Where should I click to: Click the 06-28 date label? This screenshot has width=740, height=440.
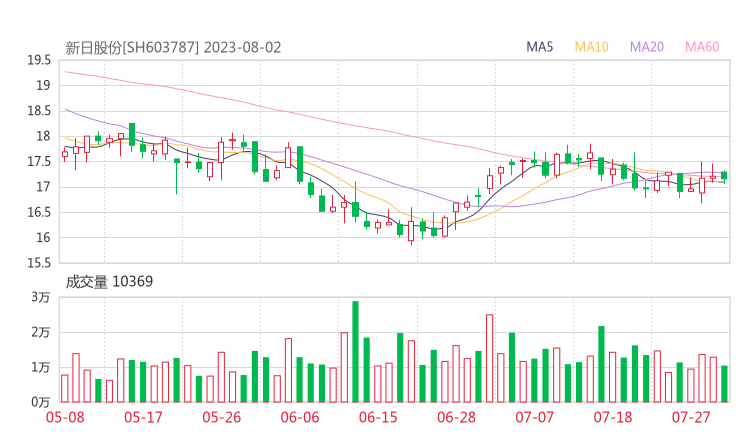pos(456,417)
